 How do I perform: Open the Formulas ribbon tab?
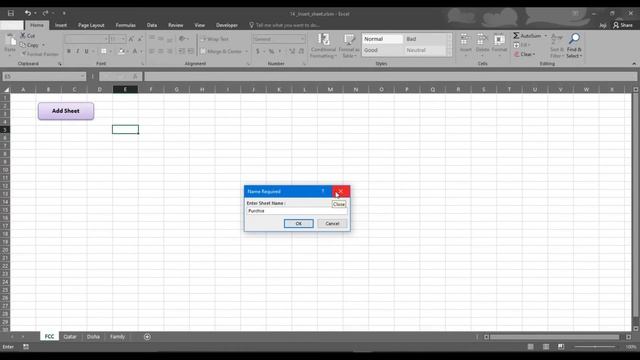coord(125,25)
